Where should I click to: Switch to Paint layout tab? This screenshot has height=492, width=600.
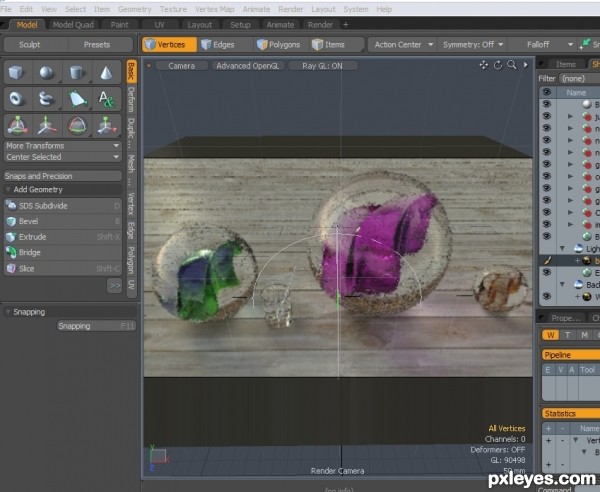(119, 25)
